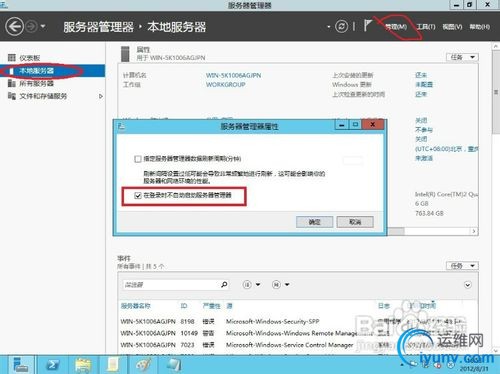
Task: Click the dashboard icon beside 仪表板
Action: tap(12, 58)
